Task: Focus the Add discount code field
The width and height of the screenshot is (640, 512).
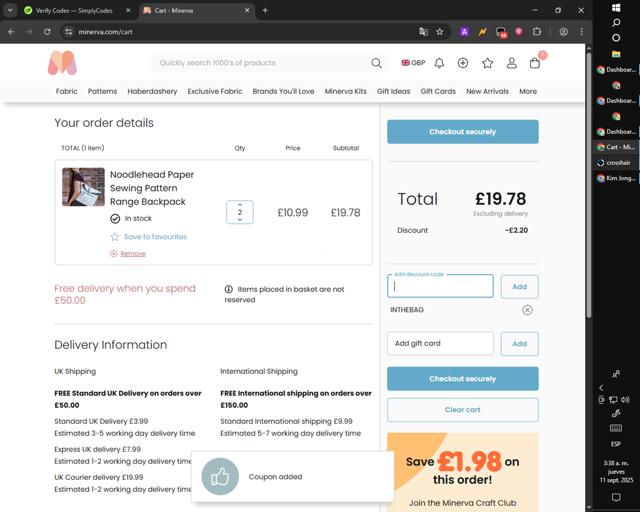Action: (x=440, y=286)
